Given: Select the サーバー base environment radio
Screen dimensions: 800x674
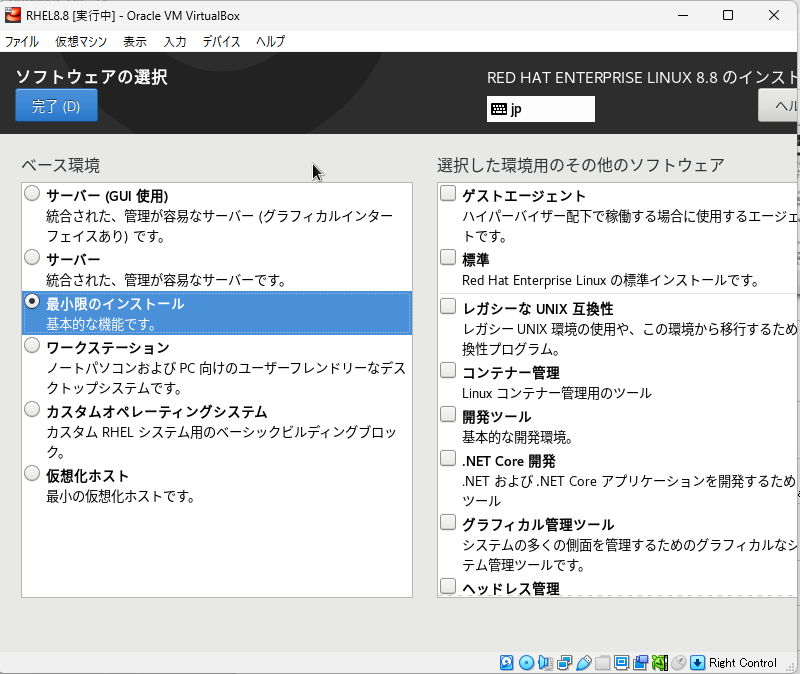Looking at the screenshot, I should coord(32,257).
